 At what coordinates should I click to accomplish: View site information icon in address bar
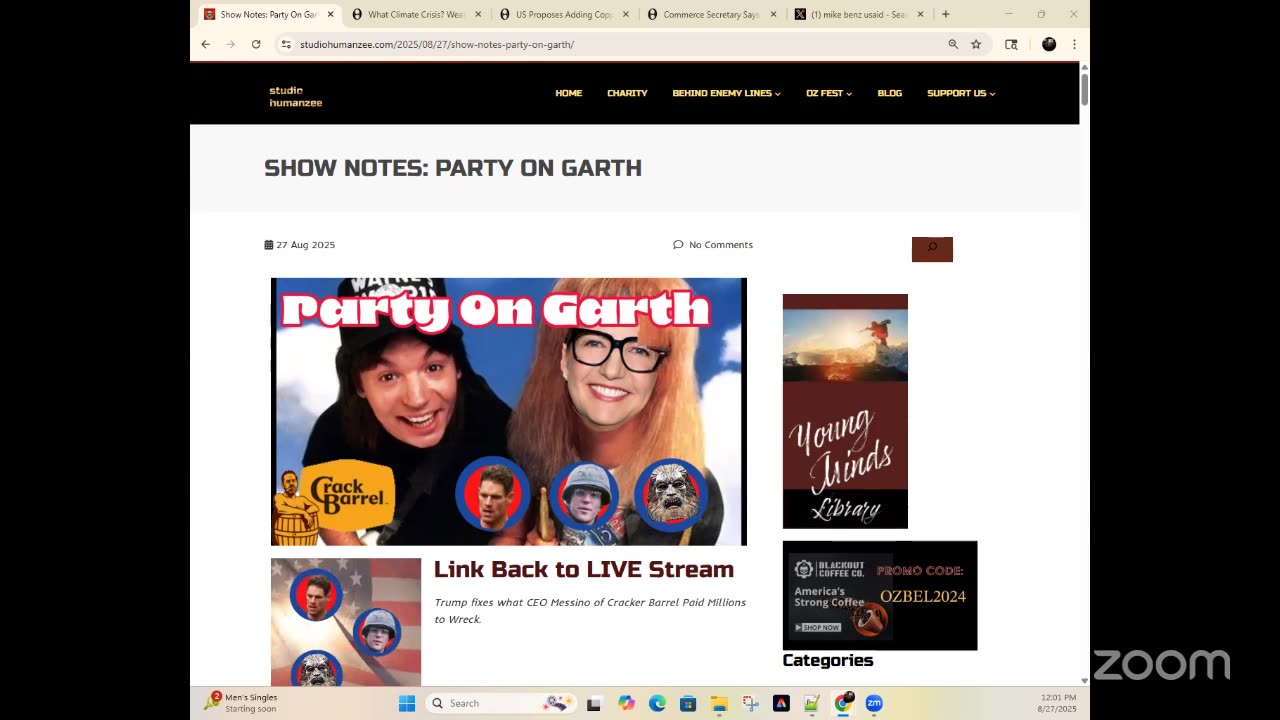[286, 44]
